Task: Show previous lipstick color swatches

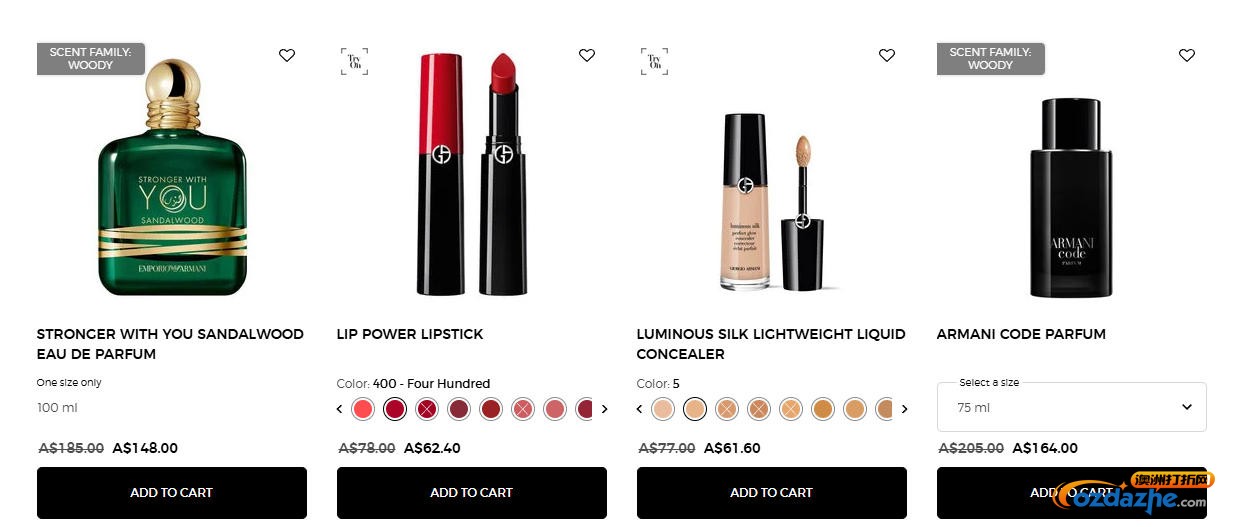Action: pos(340,409)
